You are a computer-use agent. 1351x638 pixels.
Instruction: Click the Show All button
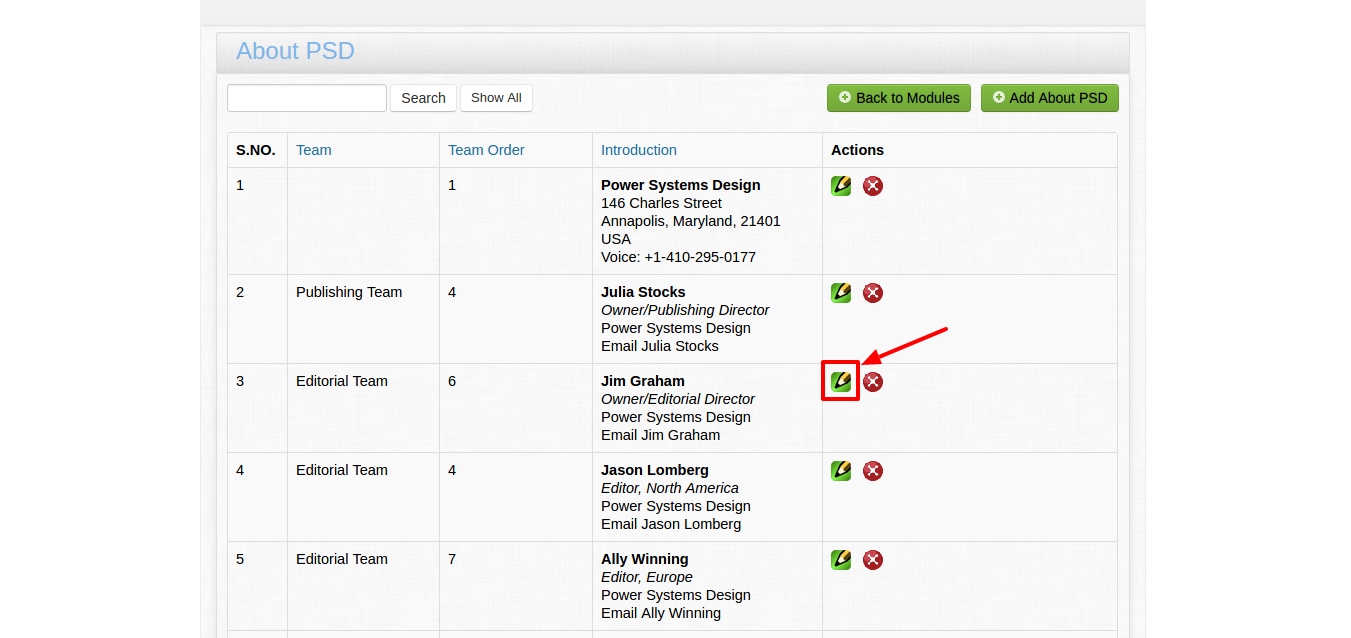click(x=496, y=98)
